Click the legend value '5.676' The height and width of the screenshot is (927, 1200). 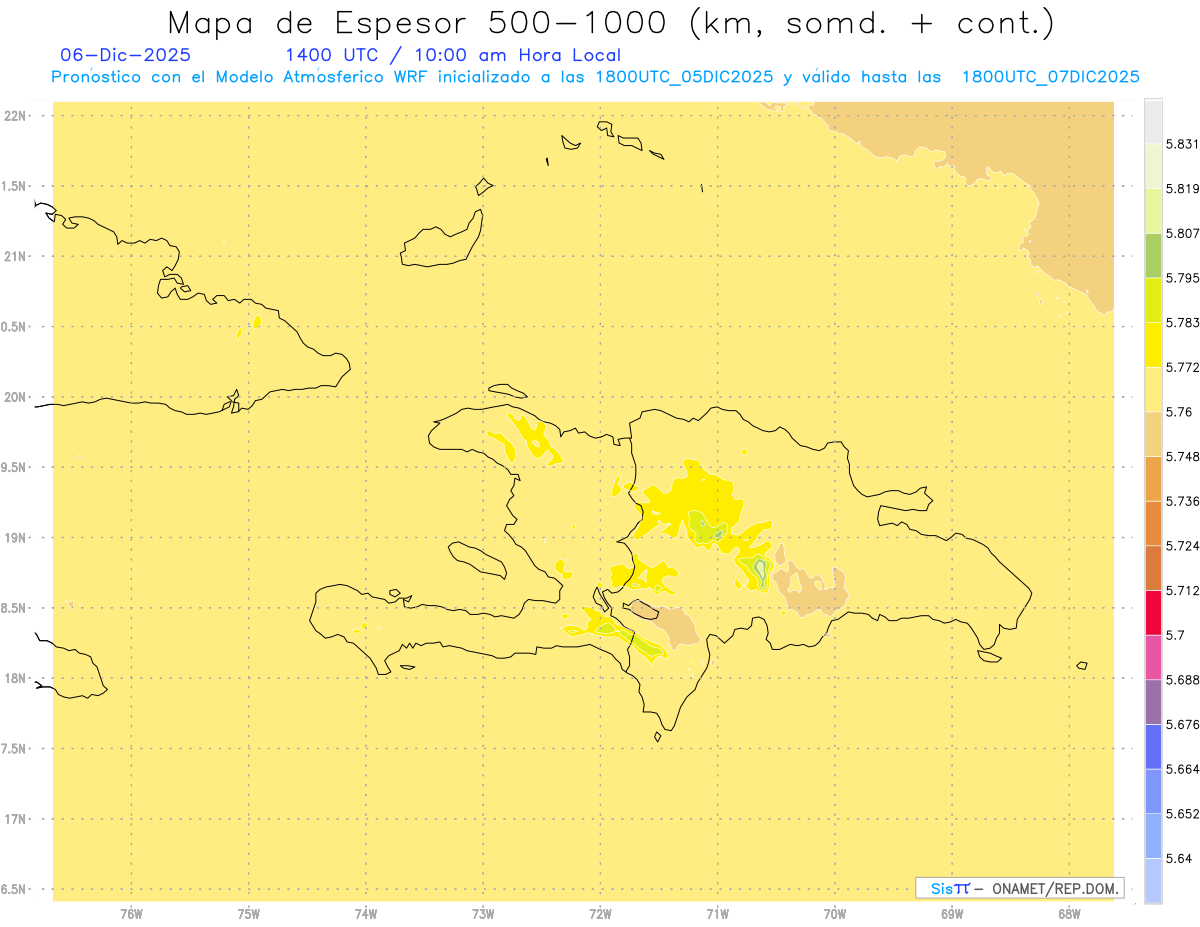coord(1183,724)
